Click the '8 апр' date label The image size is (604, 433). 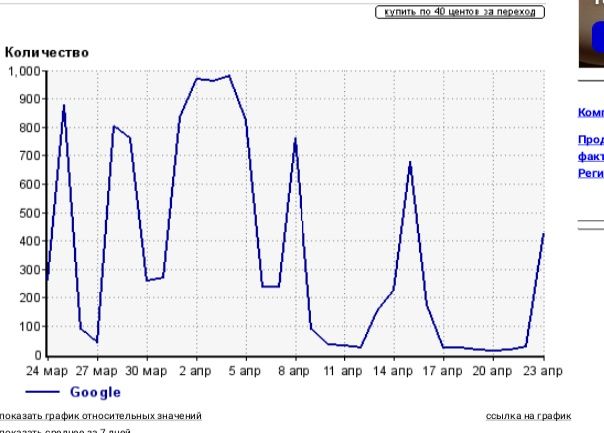coord(294,371)
